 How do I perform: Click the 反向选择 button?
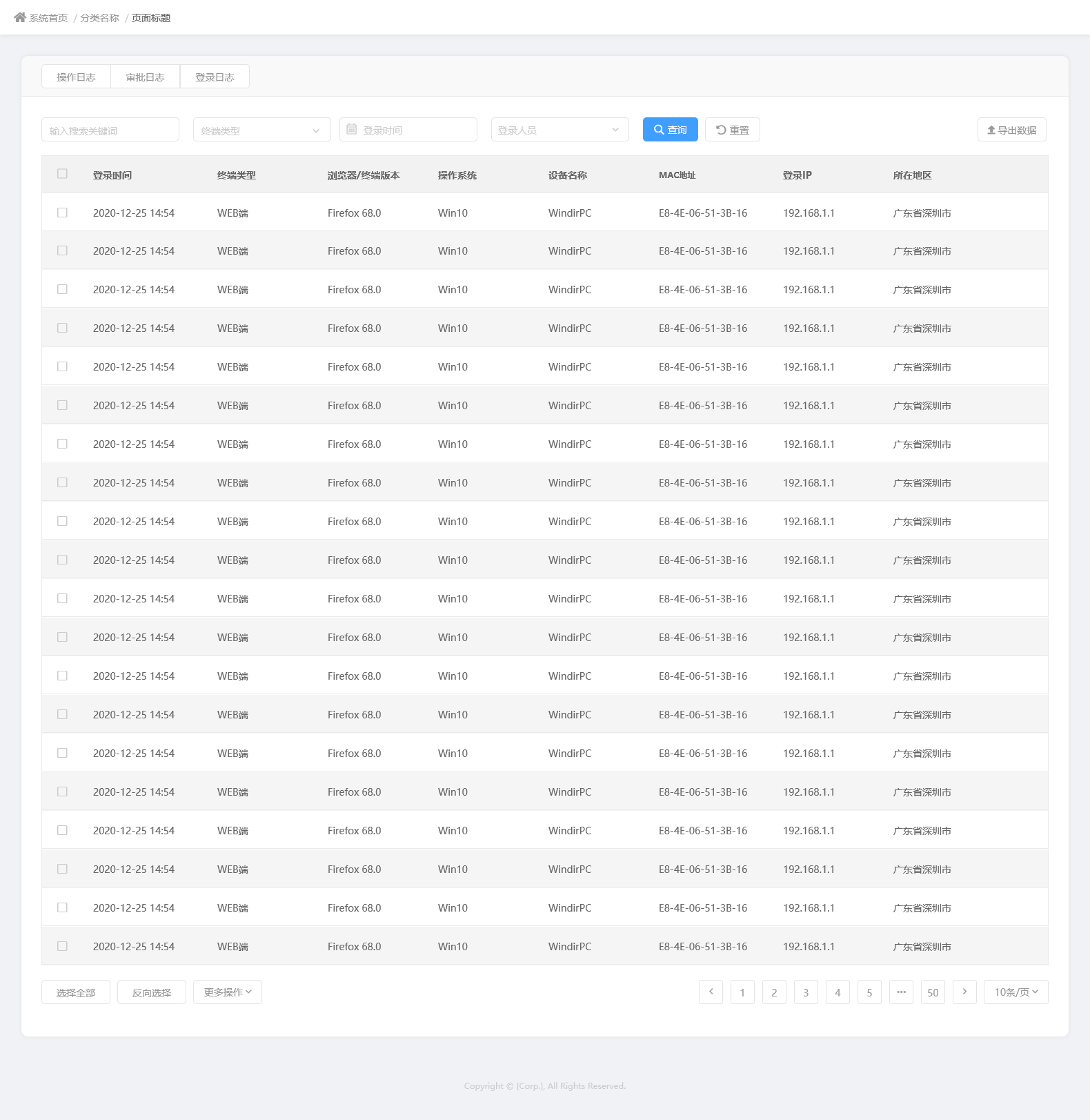[x=152, y=992]
